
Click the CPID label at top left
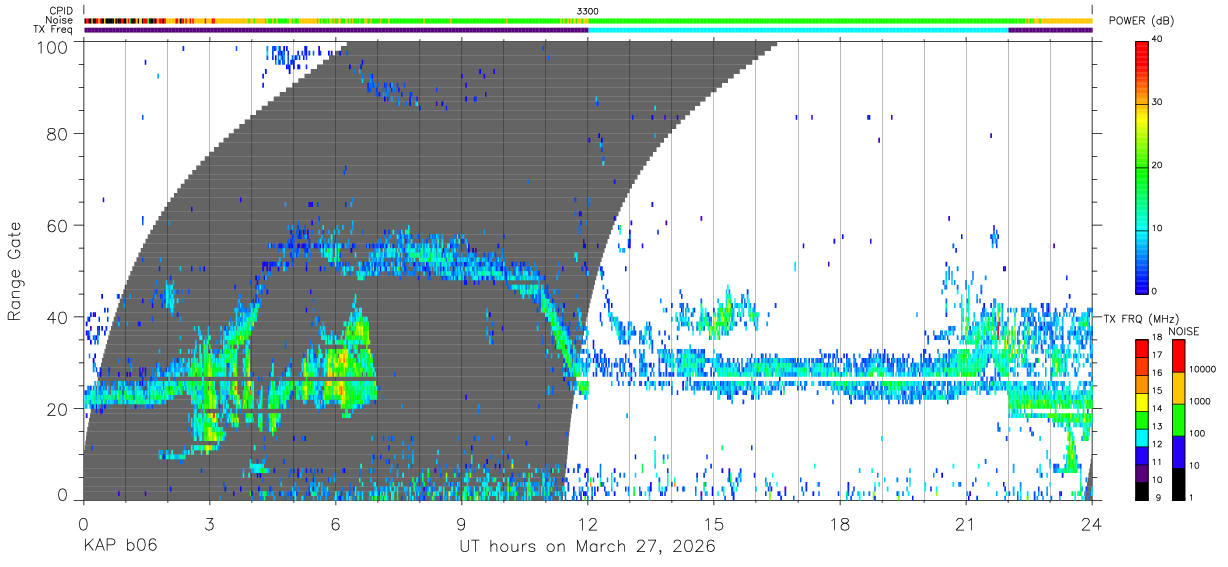click(60, 11)
